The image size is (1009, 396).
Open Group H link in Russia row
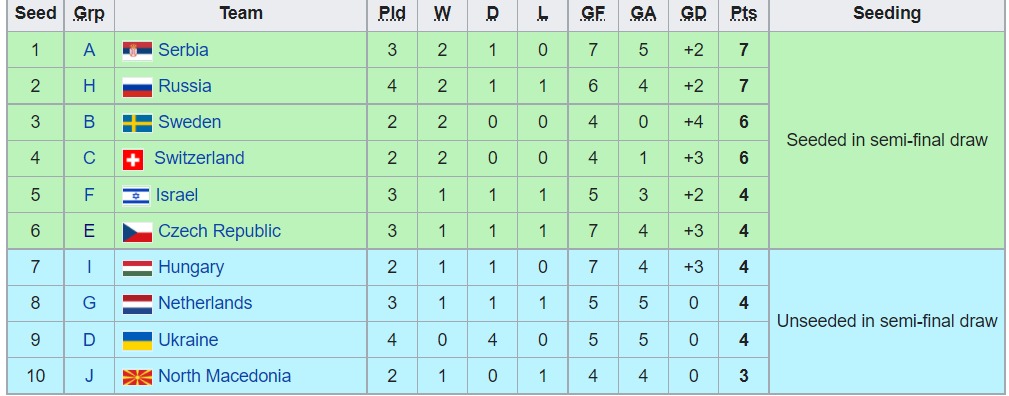(x=89, y=86)
